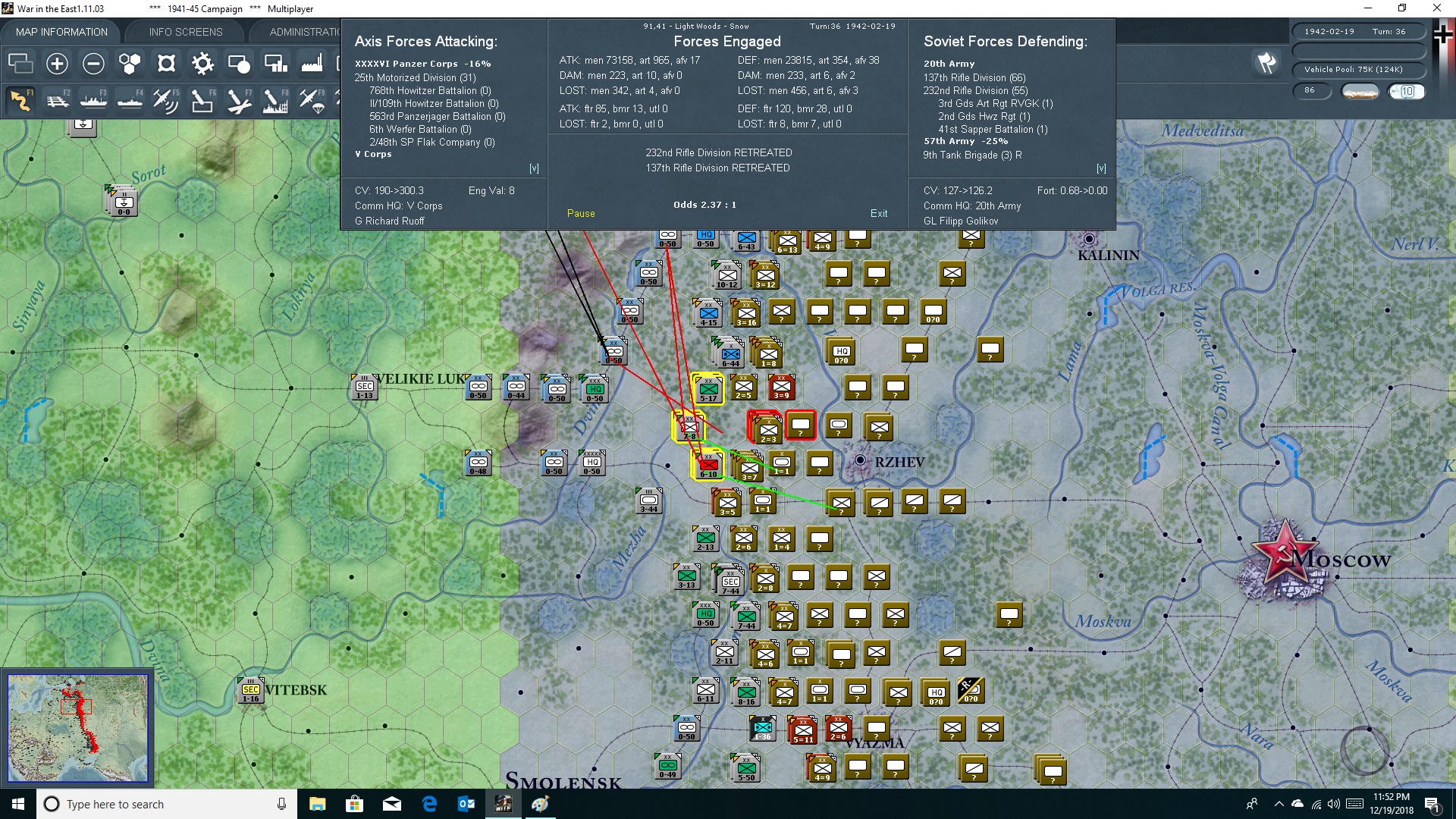Select the red 6-10 unit counter
This screenshot has width=1456, height=819.
[x=708, y=465]
